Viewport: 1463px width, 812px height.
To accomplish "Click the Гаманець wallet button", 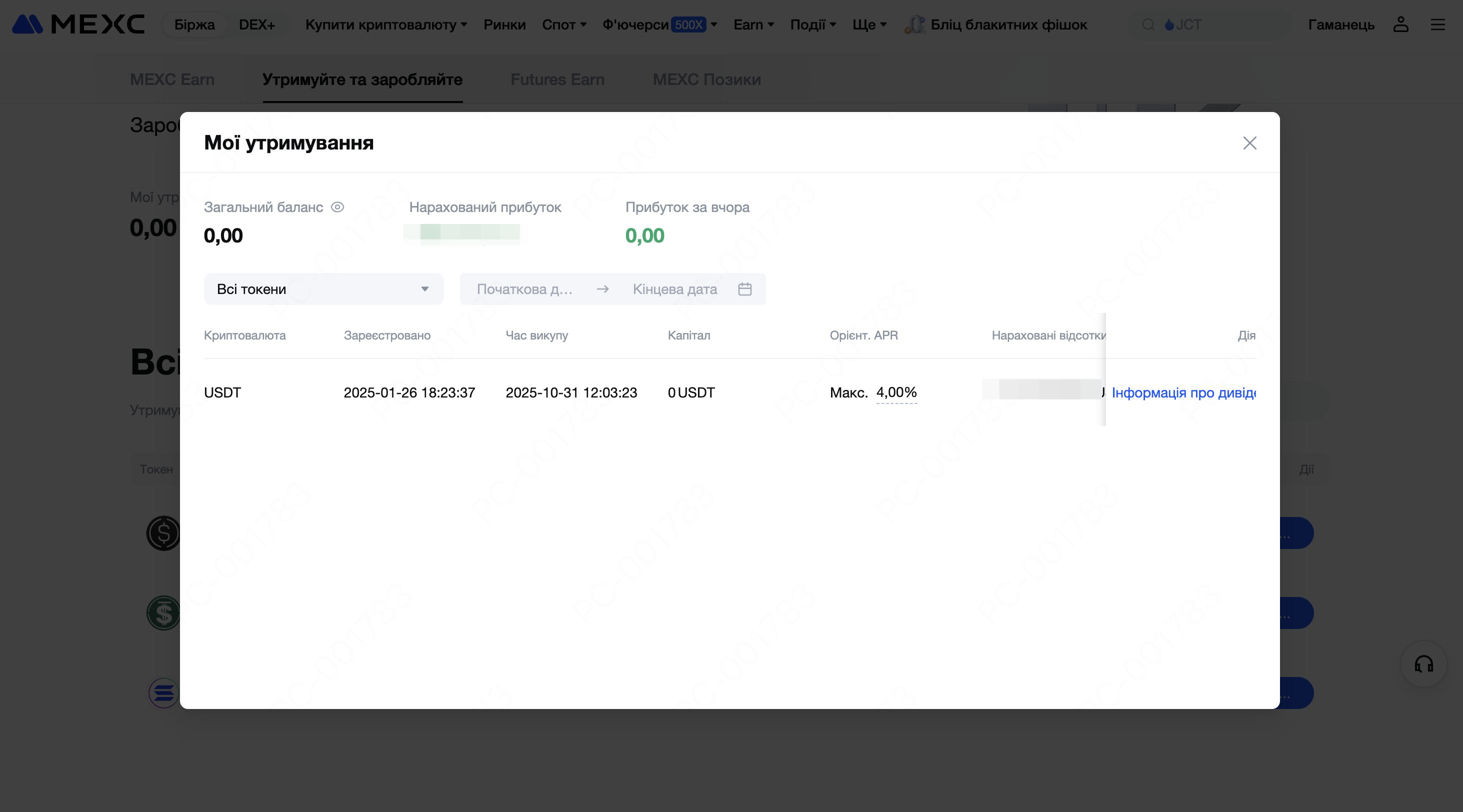I will [1341, 24].
